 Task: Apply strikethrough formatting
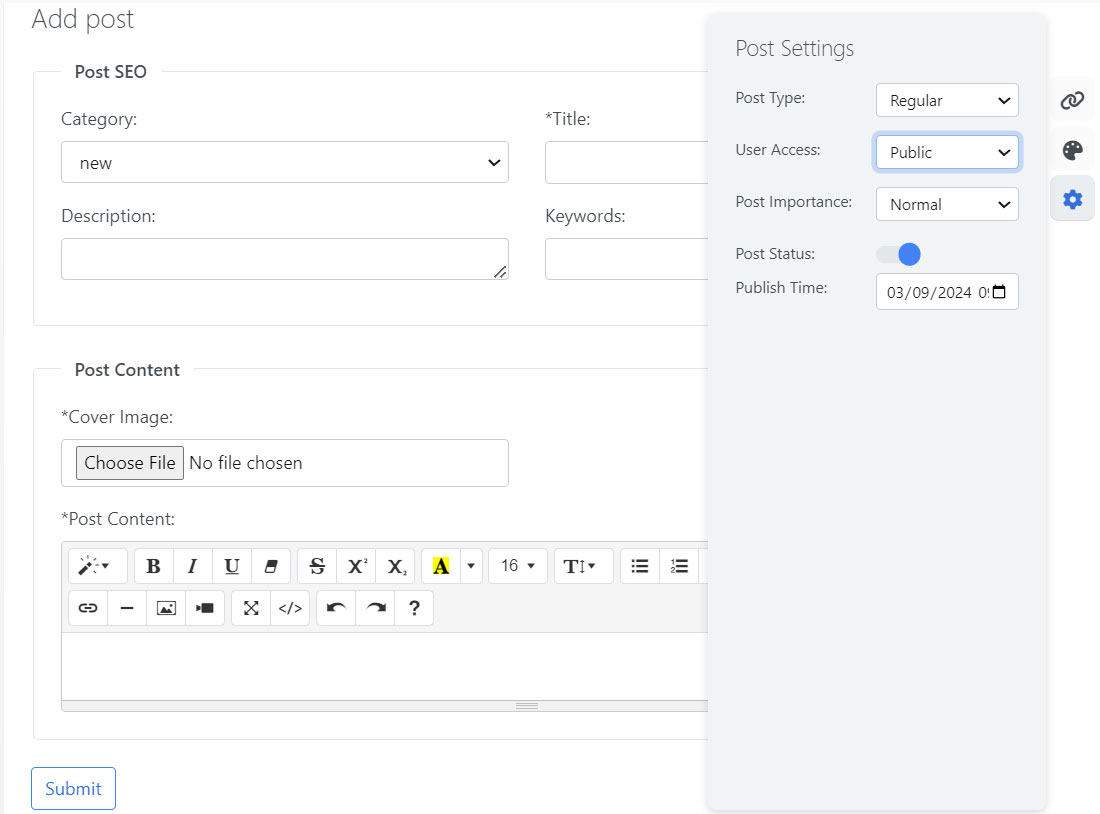pyautogui.click(x=317, y=566)
